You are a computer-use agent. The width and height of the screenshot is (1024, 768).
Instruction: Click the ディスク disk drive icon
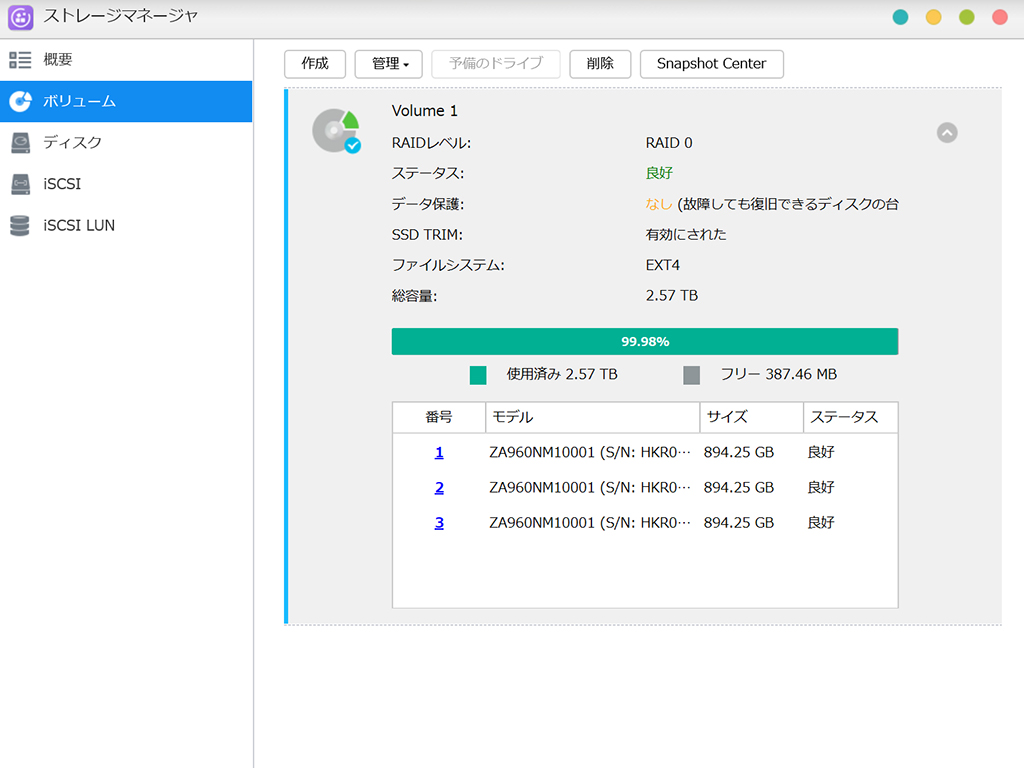point(20,143)
